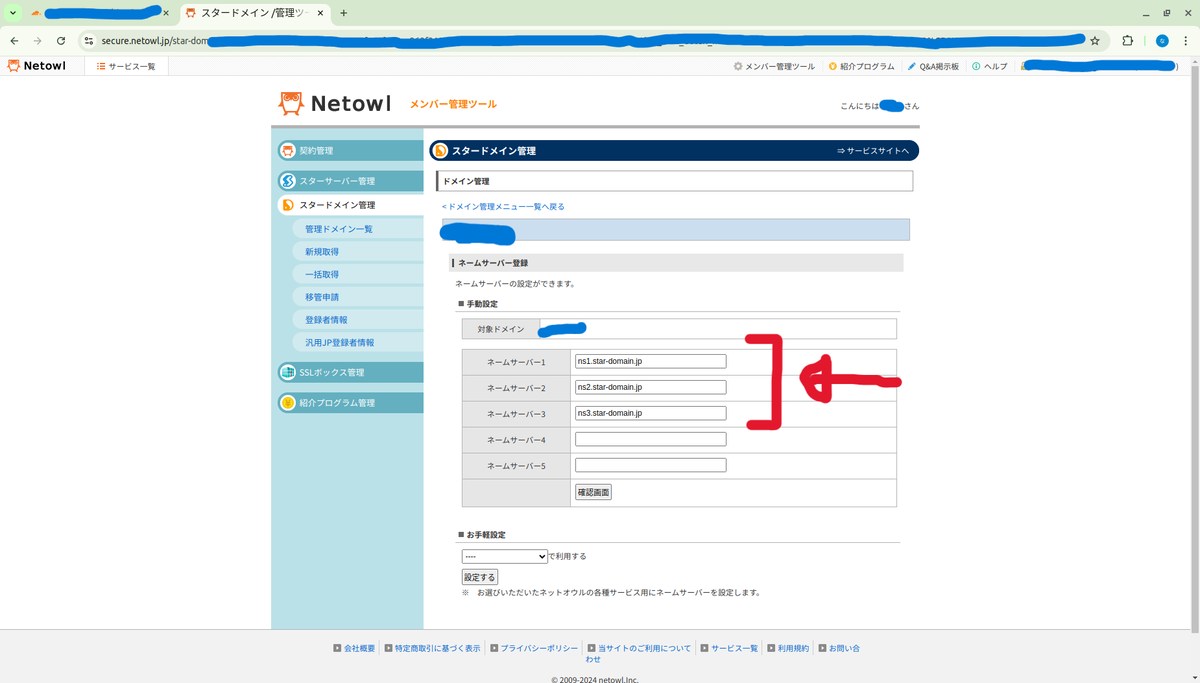Viewport: 1200px width, 683px height.
Task: Click the 対象ドメイン label cell
Action: [x=500, y=329]
